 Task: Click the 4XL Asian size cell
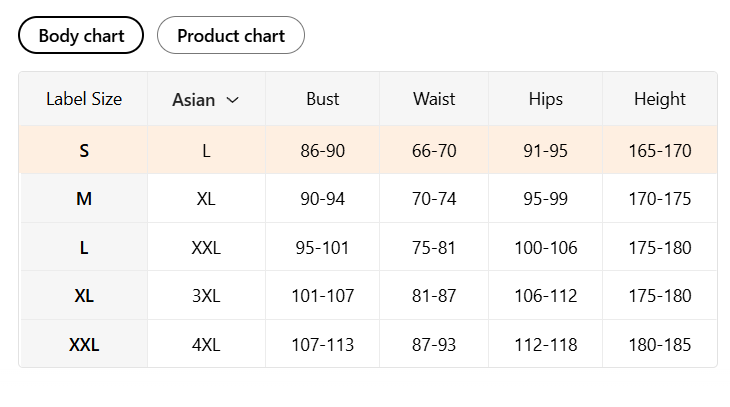tap(206, 345)
